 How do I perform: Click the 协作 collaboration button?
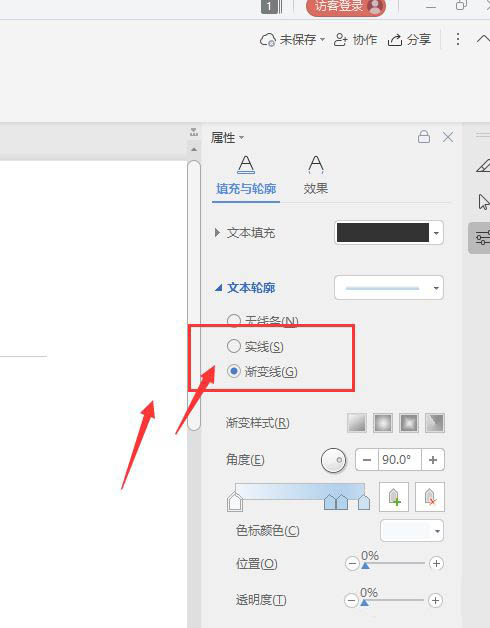[x=355, y=40]
